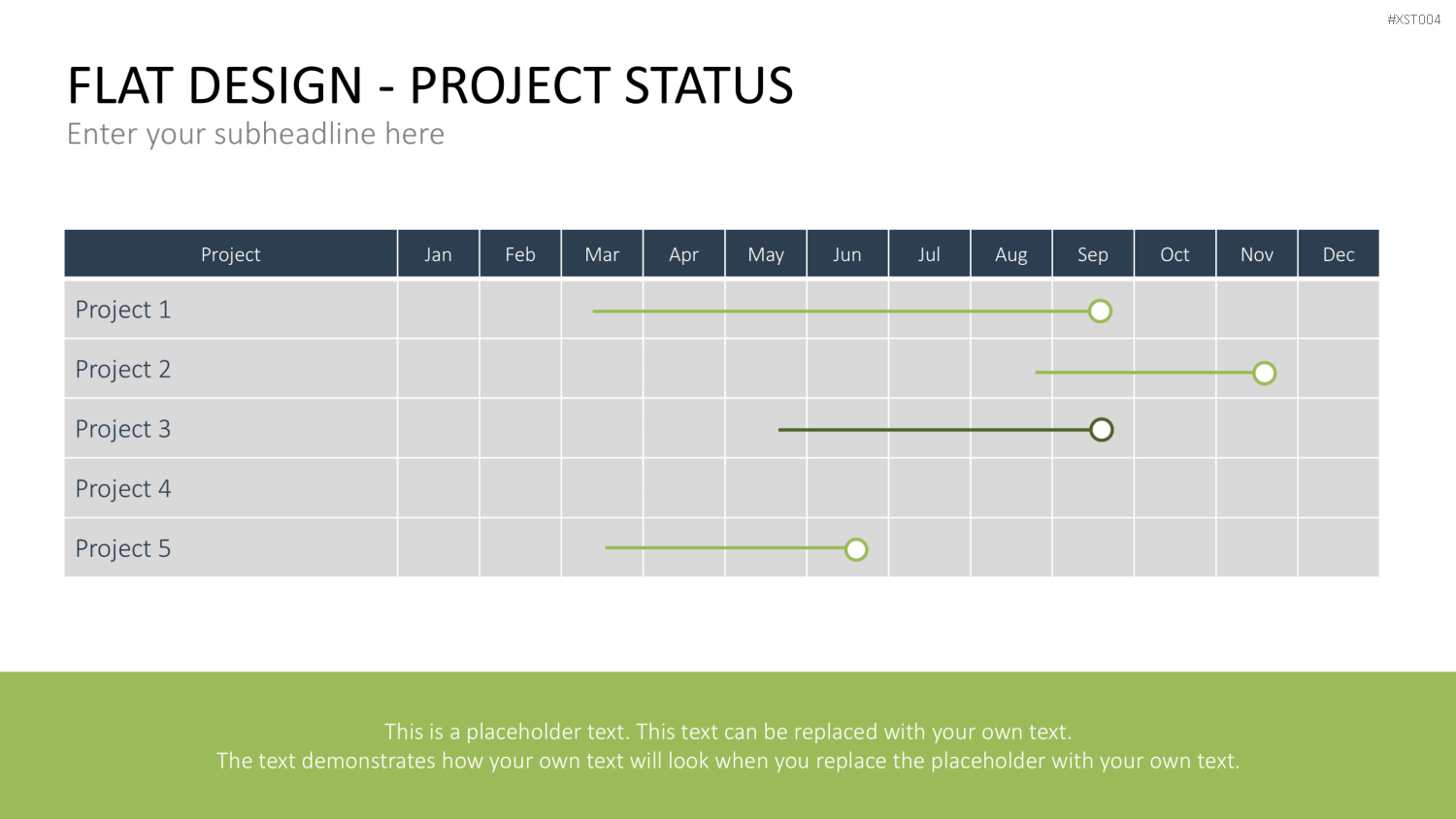Click the Project 2 end marker circle
The height and width of the screenshot is (819, 1456).
(1264, 373)
